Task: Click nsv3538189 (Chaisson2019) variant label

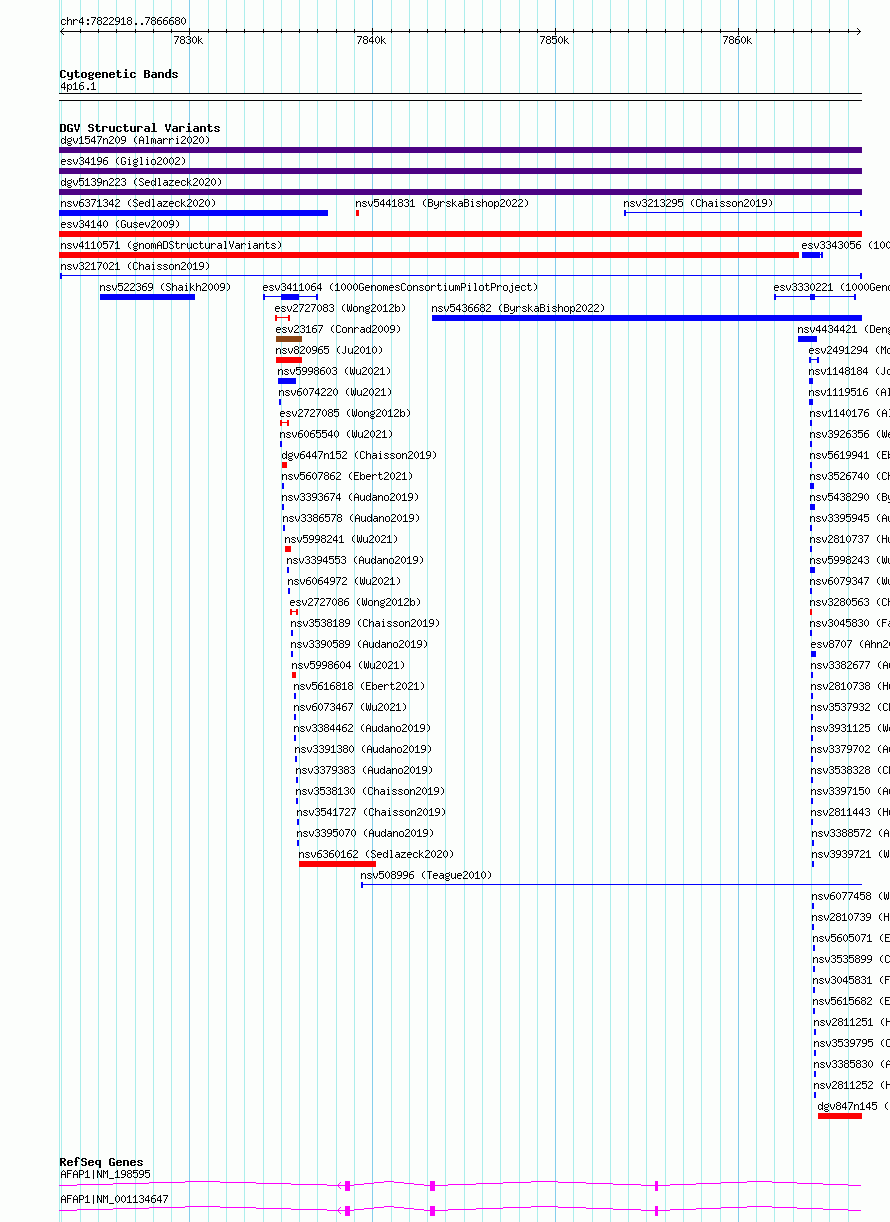Action: [366, 623]
